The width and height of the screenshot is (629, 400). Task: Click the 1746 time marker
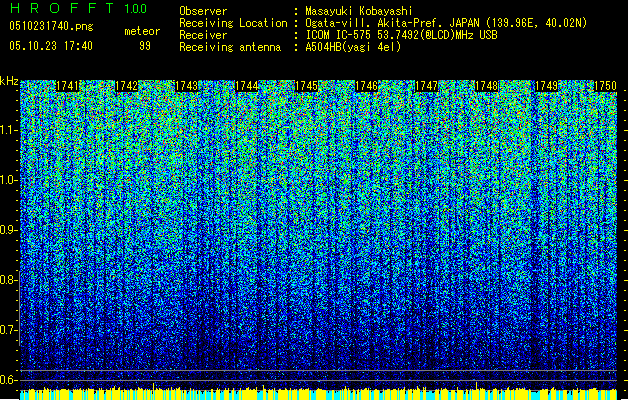pos(367,86)
